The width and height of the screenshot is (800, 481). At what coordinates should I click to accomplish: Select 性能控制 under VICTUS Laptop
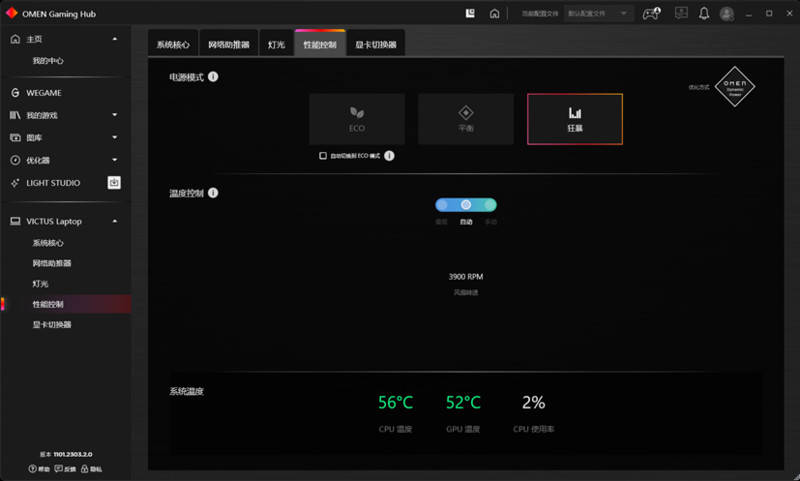coord(48,304)
